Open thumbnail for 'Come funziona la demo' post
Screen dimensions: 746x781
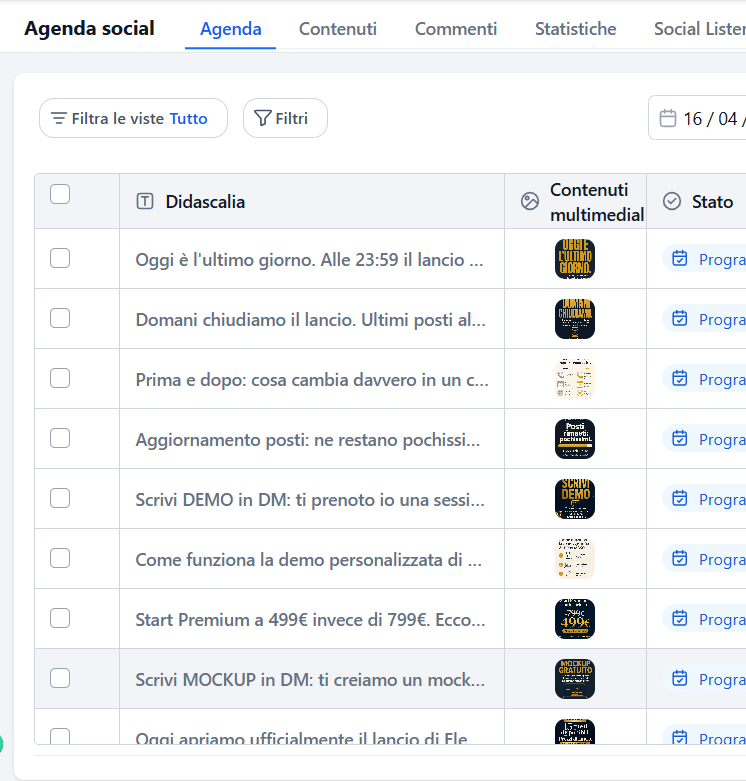coord(575,559)
